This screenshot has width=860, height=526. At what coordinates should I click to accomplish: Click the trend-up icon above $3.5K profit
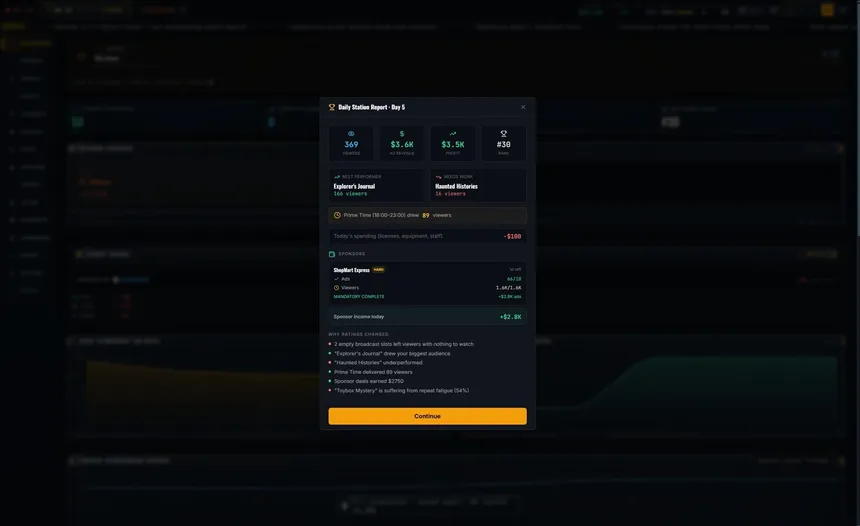coord(452,133)
